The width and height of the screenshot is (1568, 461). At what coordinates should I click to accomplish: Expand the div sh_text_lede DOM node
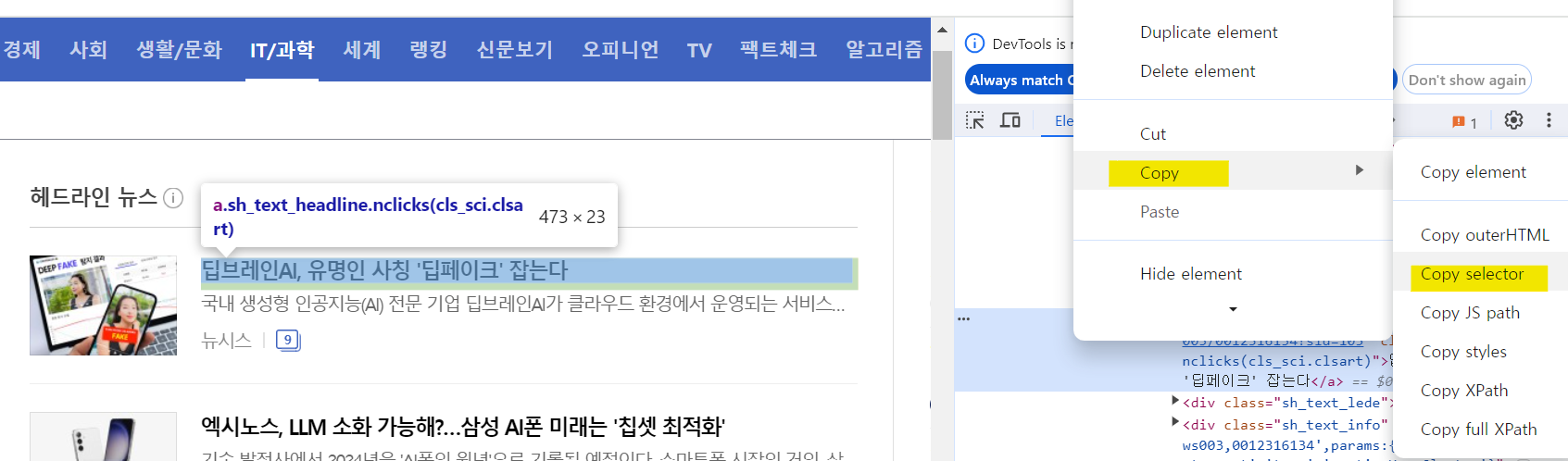[1175, 401]
